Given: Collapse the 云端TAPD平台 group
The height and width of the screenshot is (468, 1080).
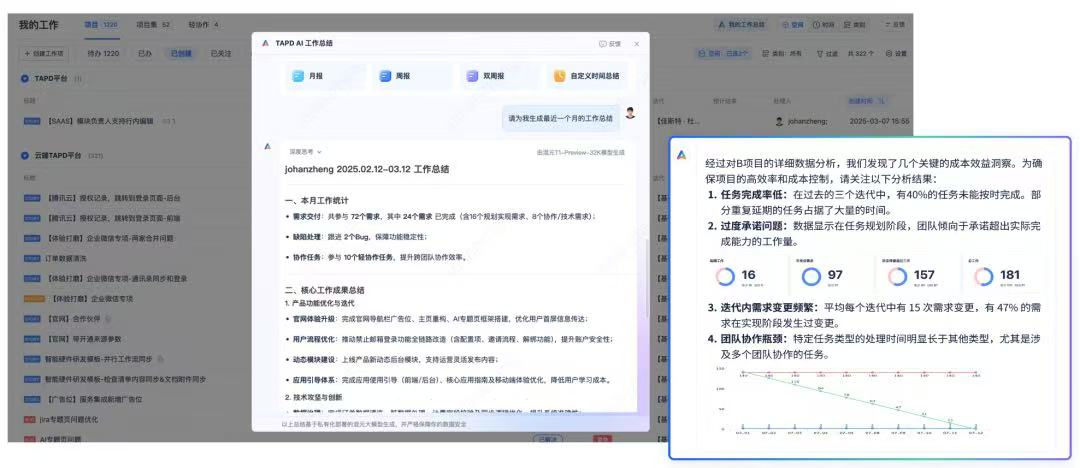Looking at the screenshot, I should click(x=25, y=156).
